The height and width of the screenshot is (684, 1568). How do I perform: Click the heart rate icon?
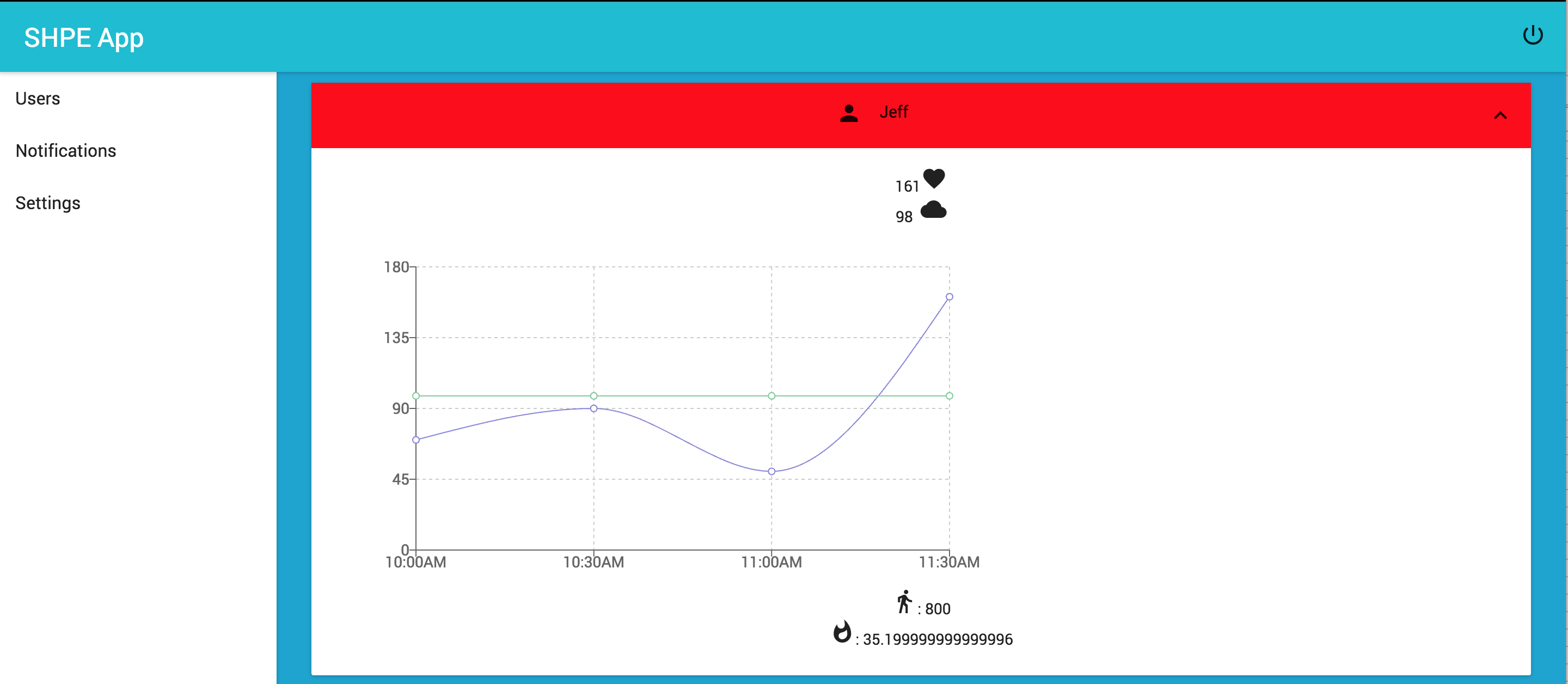tap(934, 178)
